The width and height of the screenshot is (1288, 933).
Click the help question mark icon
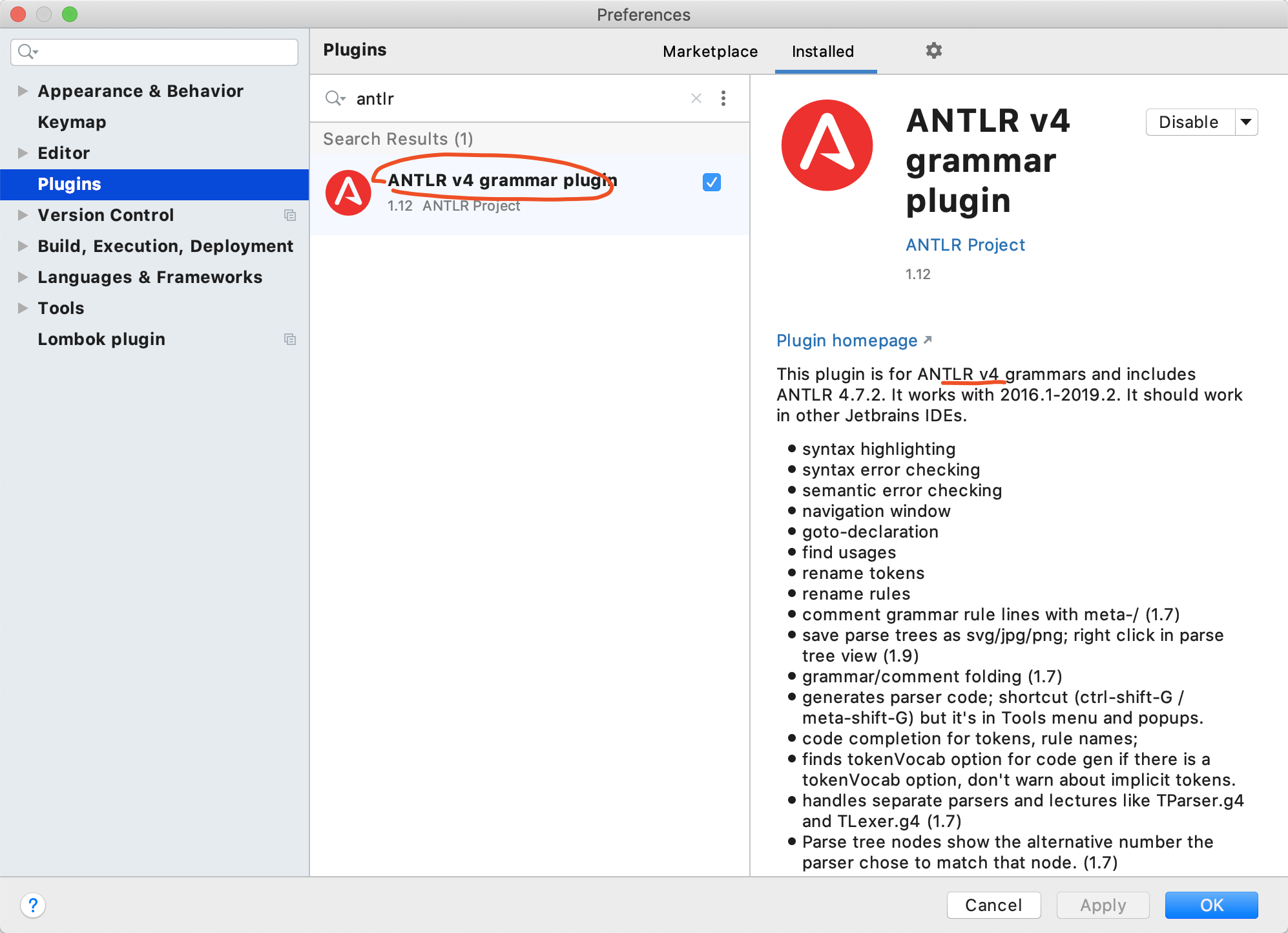coord(33,905)
